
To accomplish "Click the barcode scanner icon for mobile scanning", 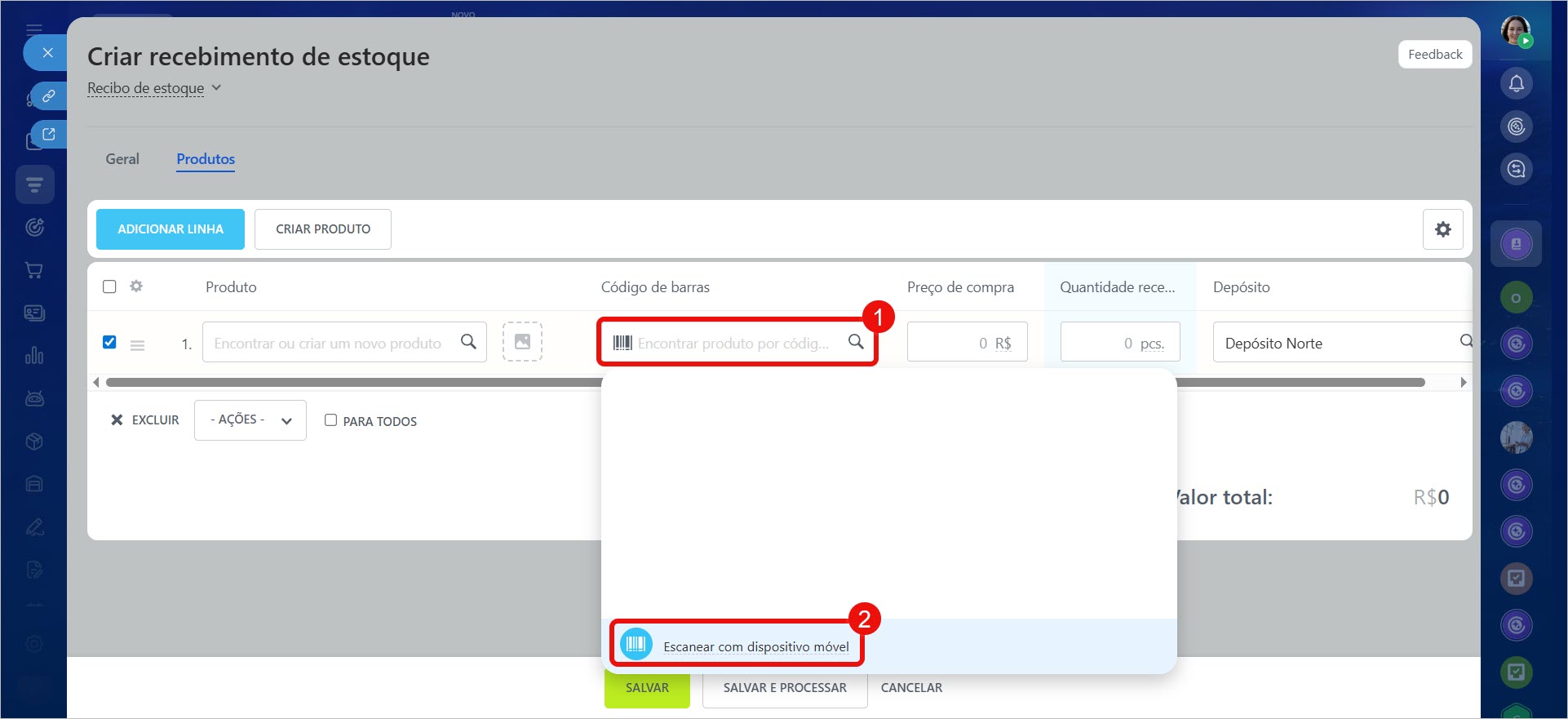I will click(636, 645).
